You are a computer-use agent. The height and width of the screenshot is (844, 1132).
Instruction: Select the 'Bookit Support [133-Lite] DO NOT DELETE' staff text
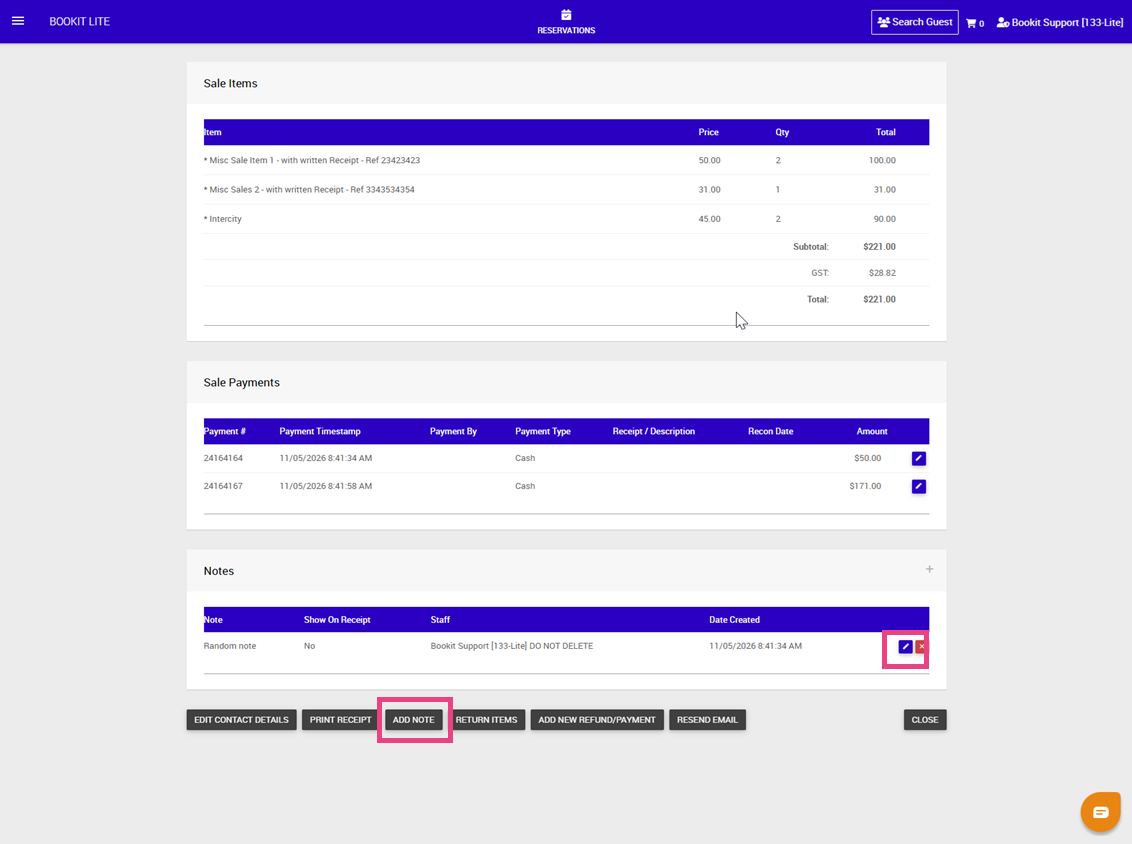(512, 646)
